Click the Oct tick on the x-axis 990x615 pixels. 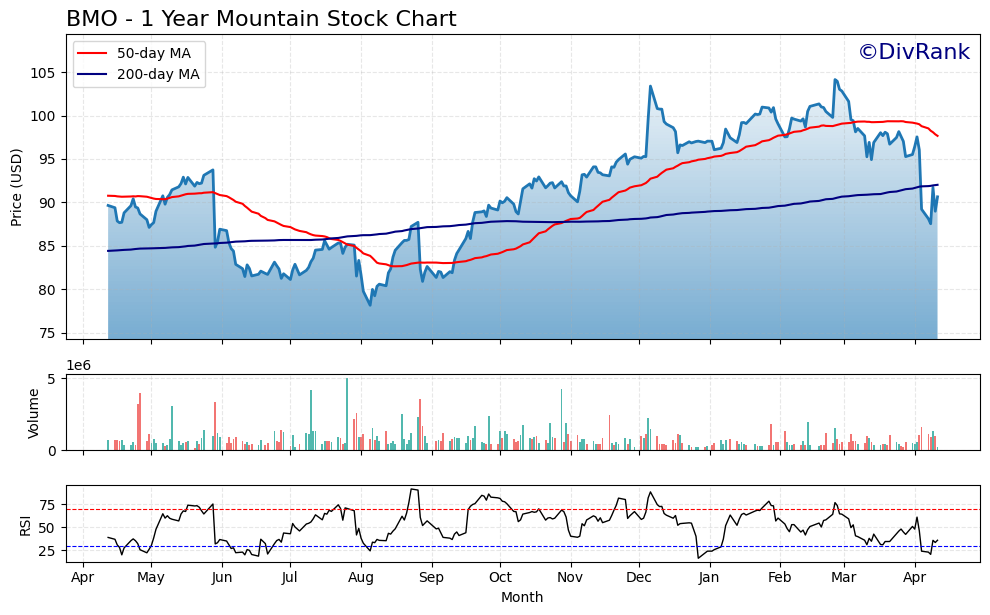tap(500, 577)
